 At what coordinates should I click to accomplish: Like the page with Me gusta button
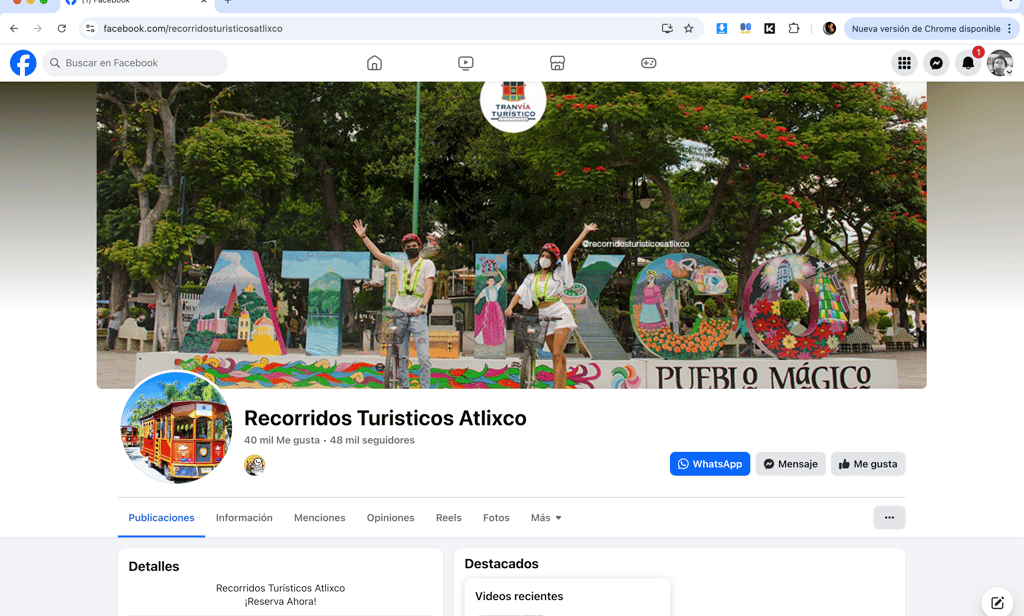point(868,464)
